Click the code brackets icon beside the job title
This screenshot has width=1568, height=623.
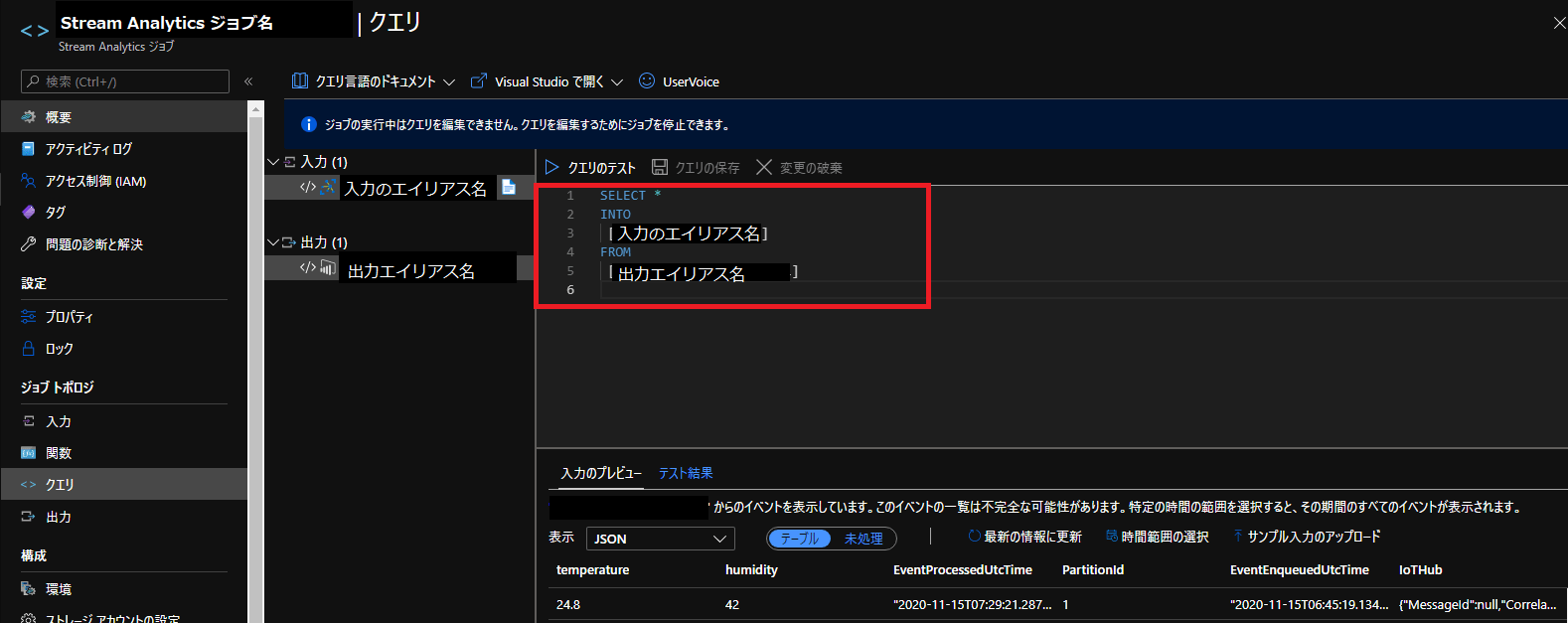pos(34,31)
